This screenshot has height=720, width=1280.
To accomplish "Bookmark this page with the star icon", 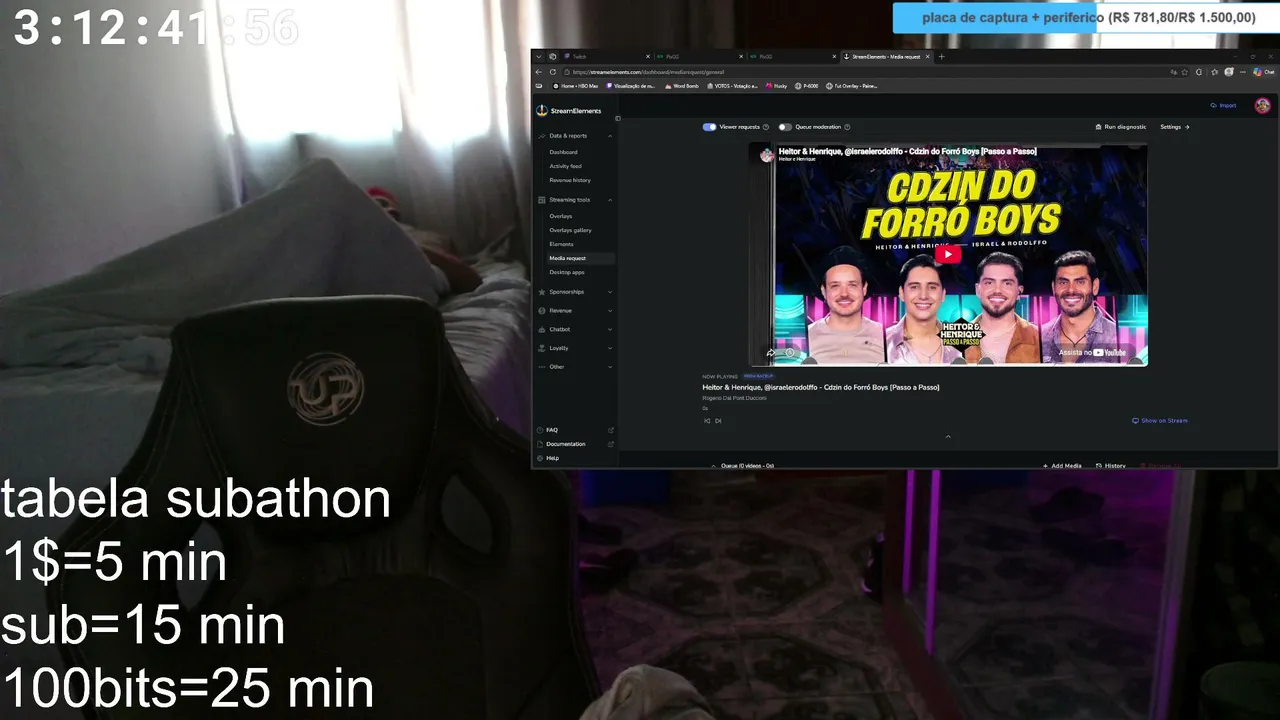I will coord(1186,72).
